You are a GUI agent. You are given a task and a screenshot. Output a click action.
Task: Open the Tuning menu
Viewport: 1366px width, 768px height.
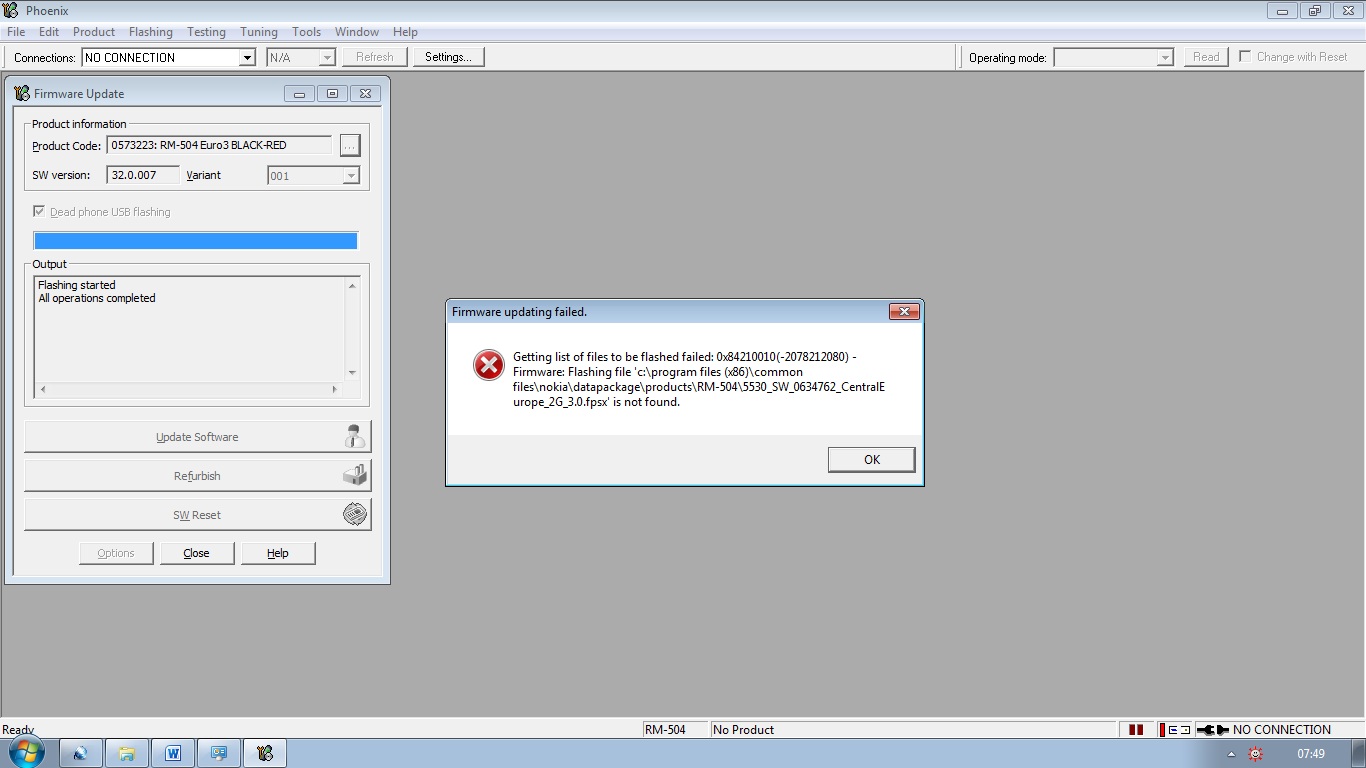pyautogui.click(x=259, y=32)
